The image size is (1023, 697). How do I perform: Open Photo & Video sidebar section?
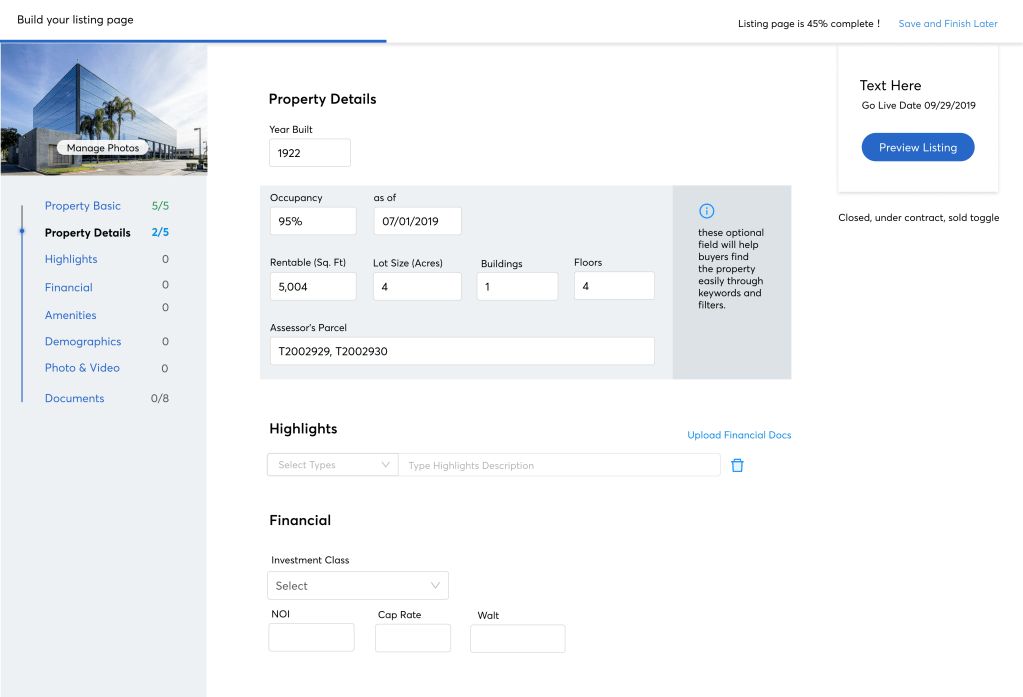click(x=82, y=368)
